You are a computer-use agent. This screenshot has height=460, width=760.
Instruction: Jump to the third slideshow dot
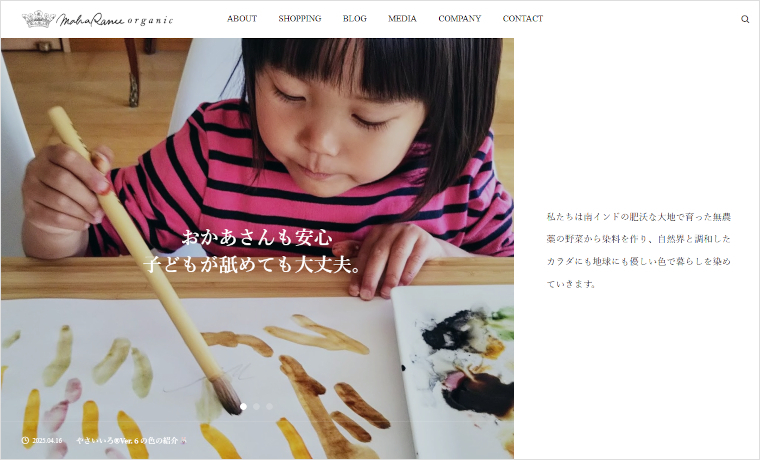[269, 407]
